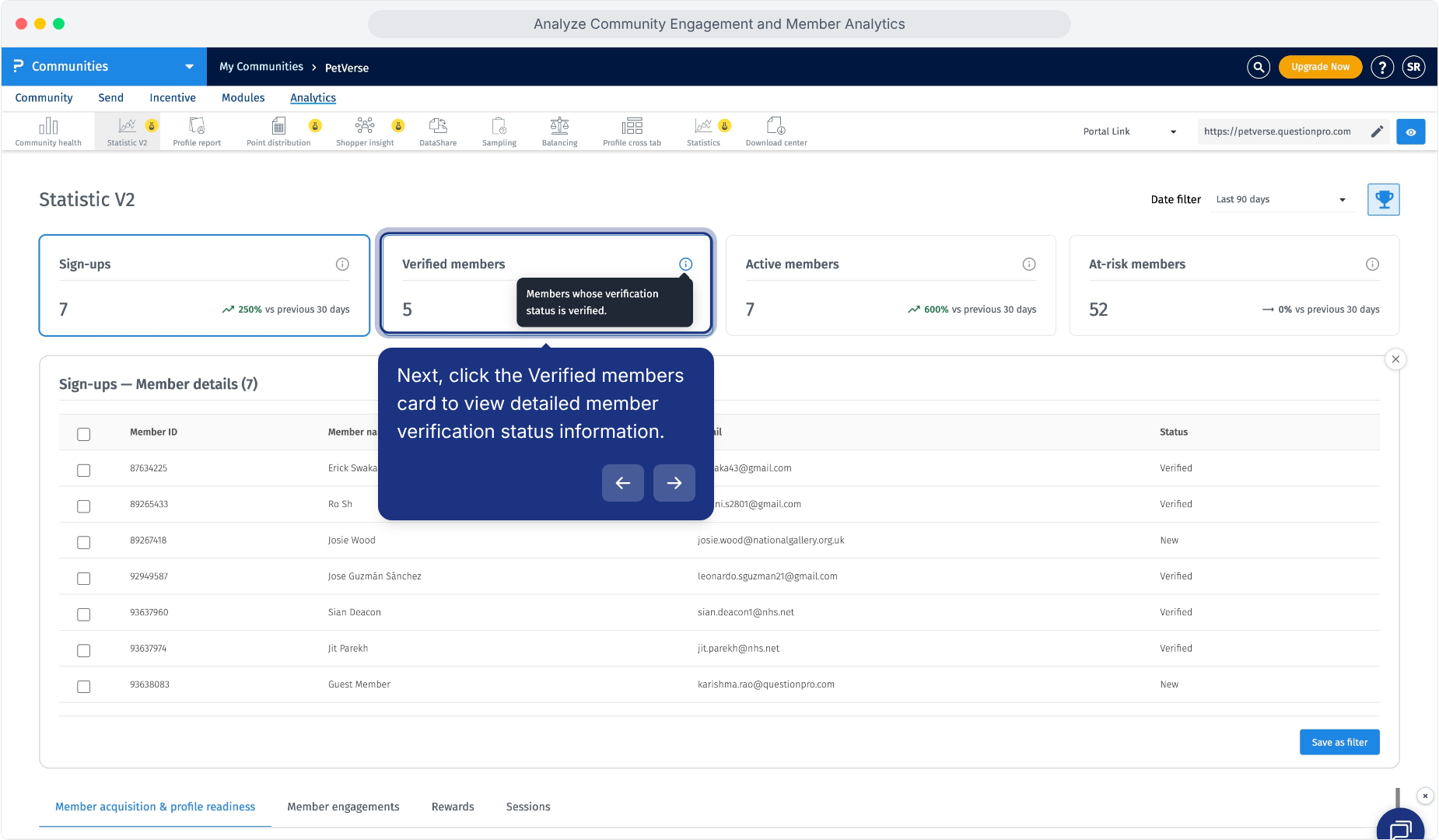Open the Point distribution report

click(x=278, y=131)
